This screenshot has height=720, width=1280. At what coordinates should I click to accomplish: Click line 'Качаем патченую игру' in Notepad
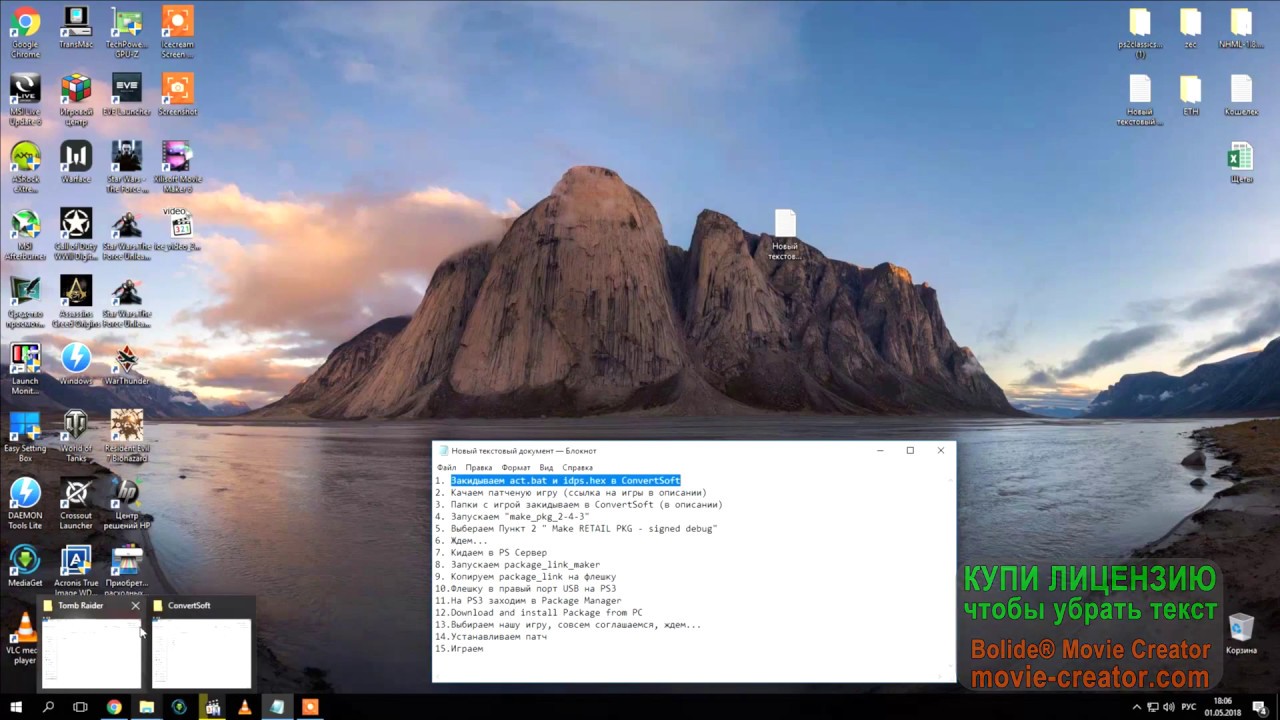tap(578, 492)
